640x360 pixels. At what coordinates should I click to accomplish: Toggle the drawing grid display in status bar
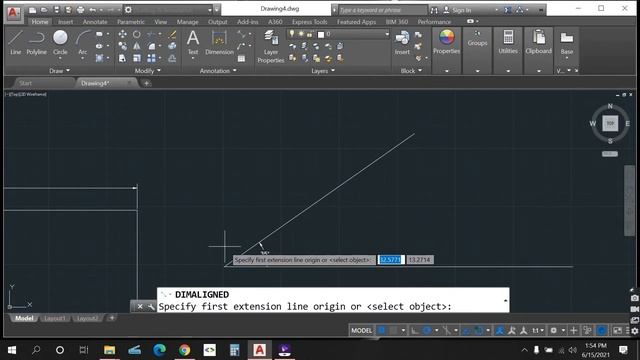point(382,330)
